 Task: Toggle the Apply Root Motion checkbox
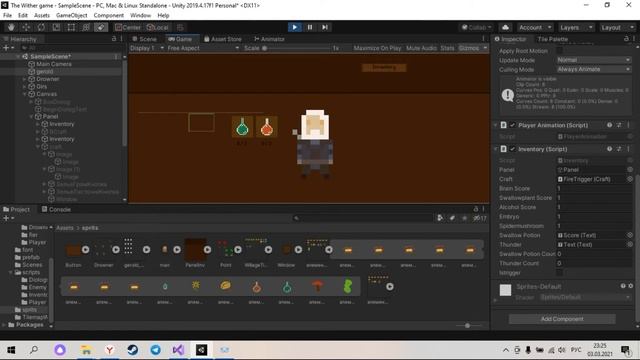tap(560, 51)
